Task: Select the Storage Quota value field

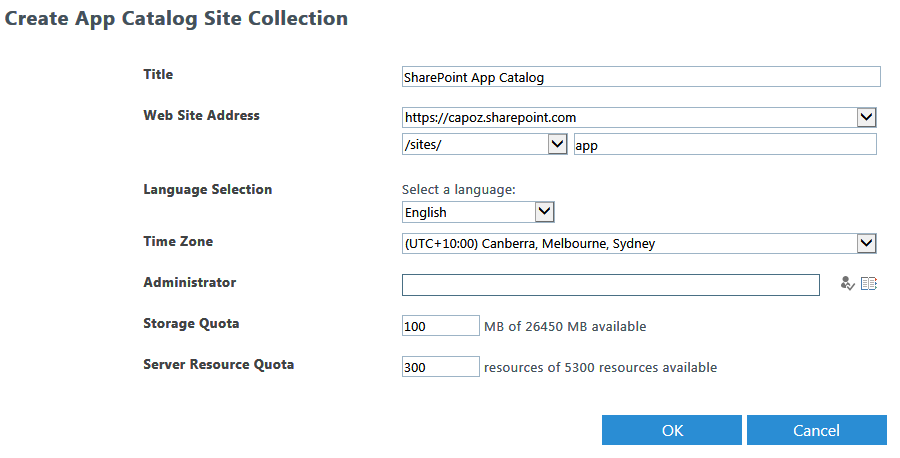Action: tap(440, 326)
